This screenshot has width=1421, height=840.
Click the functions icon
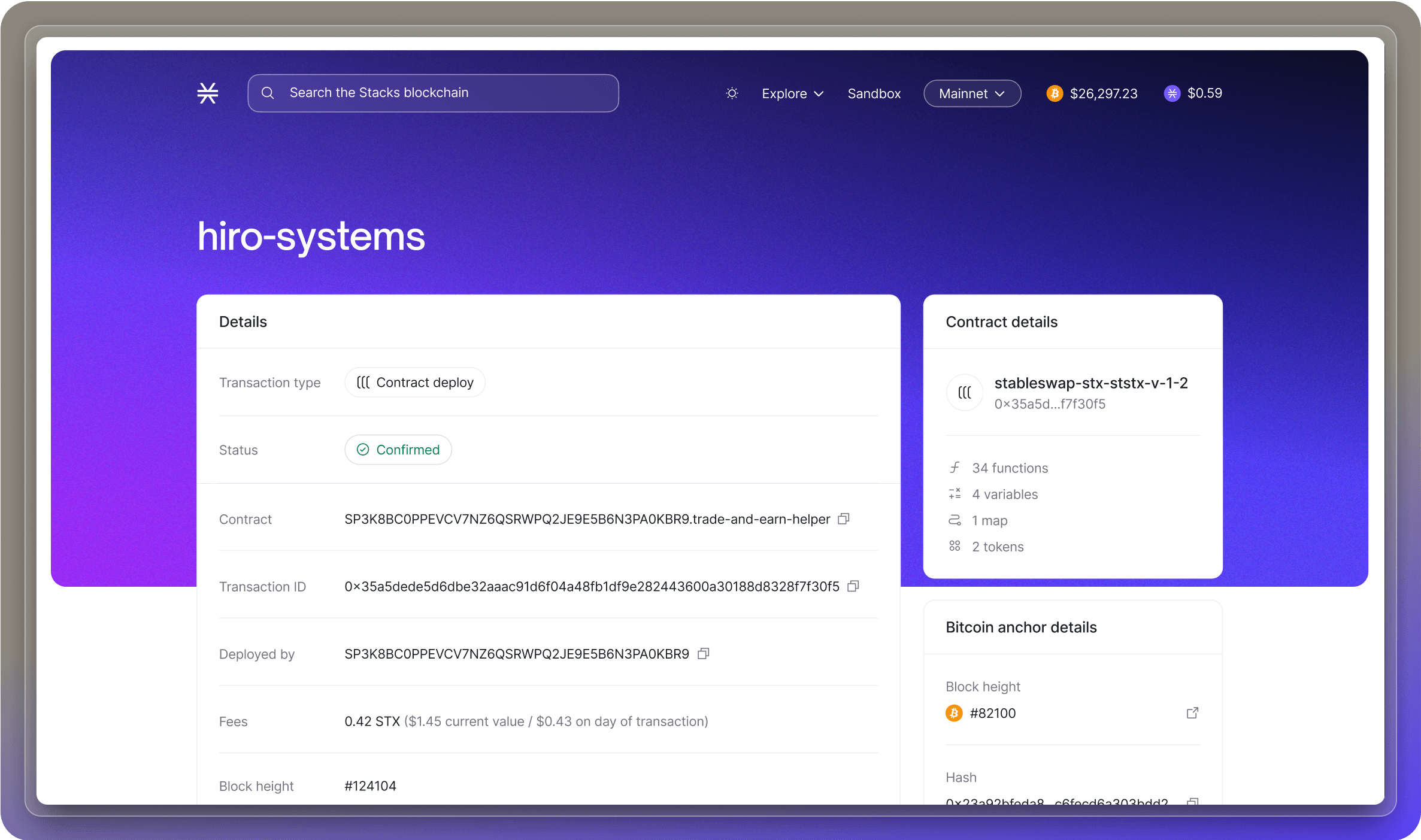[x=955, y=468]
